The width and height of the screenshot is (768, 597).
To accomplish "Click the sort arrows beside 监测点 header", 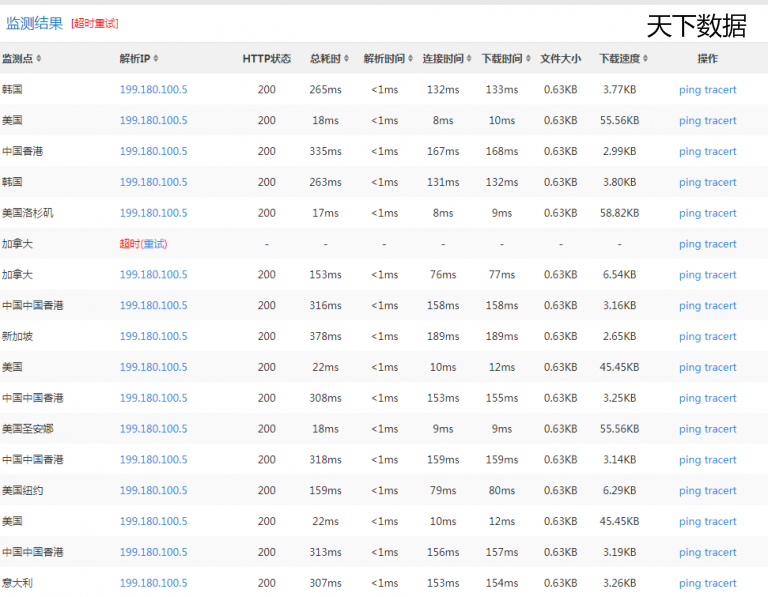I will tap(39, 59).
